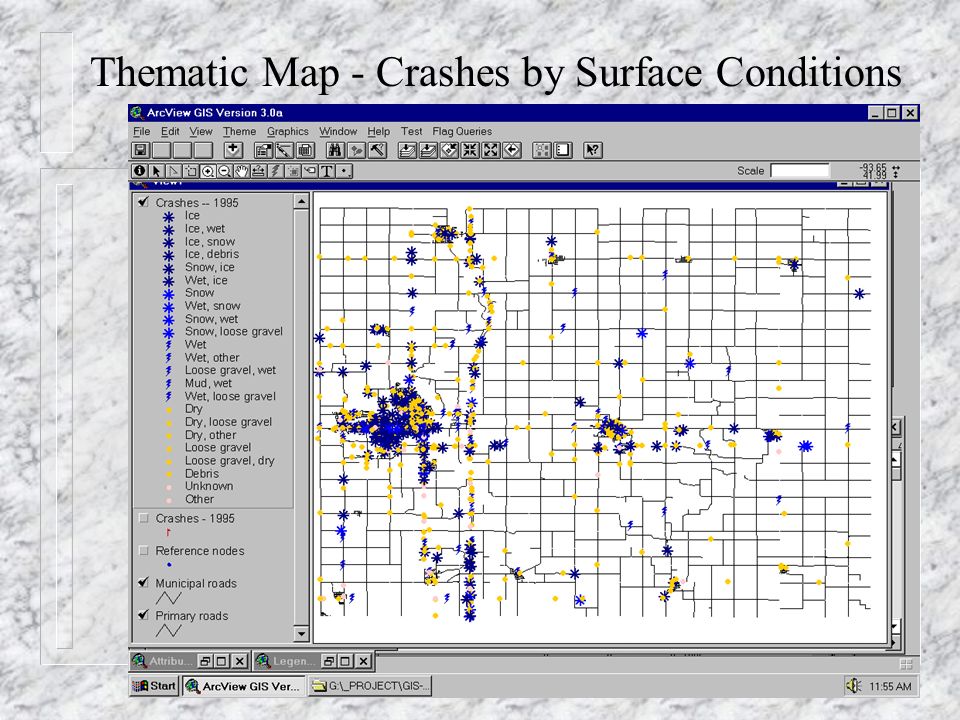The image size is (960, 720).
Task: Select the Pan hand tool
Action: click(x=242, y=171)
